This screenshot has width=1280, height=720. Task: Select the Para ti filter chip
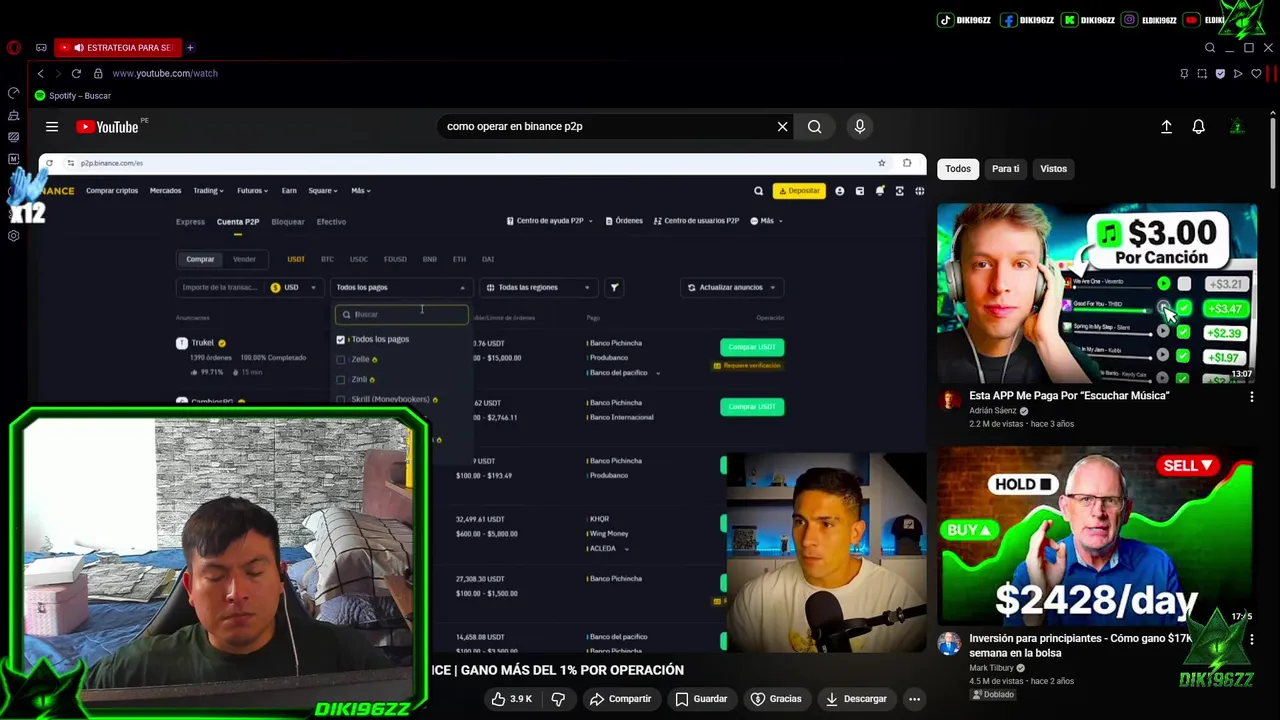(x=1005, y=168)
